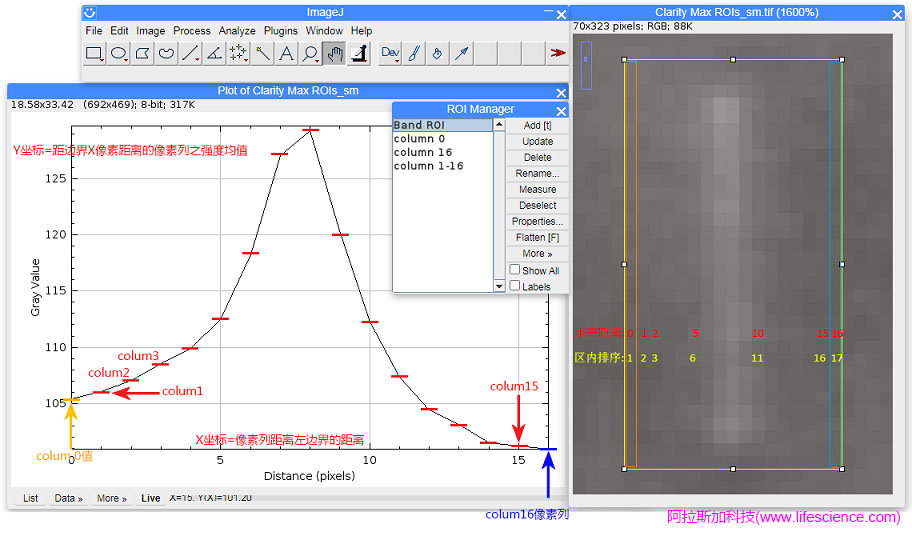Click the Measure button in ROI Manager
Image resolution: width=912 pixels, height=536 pixels.
(537, 189)
